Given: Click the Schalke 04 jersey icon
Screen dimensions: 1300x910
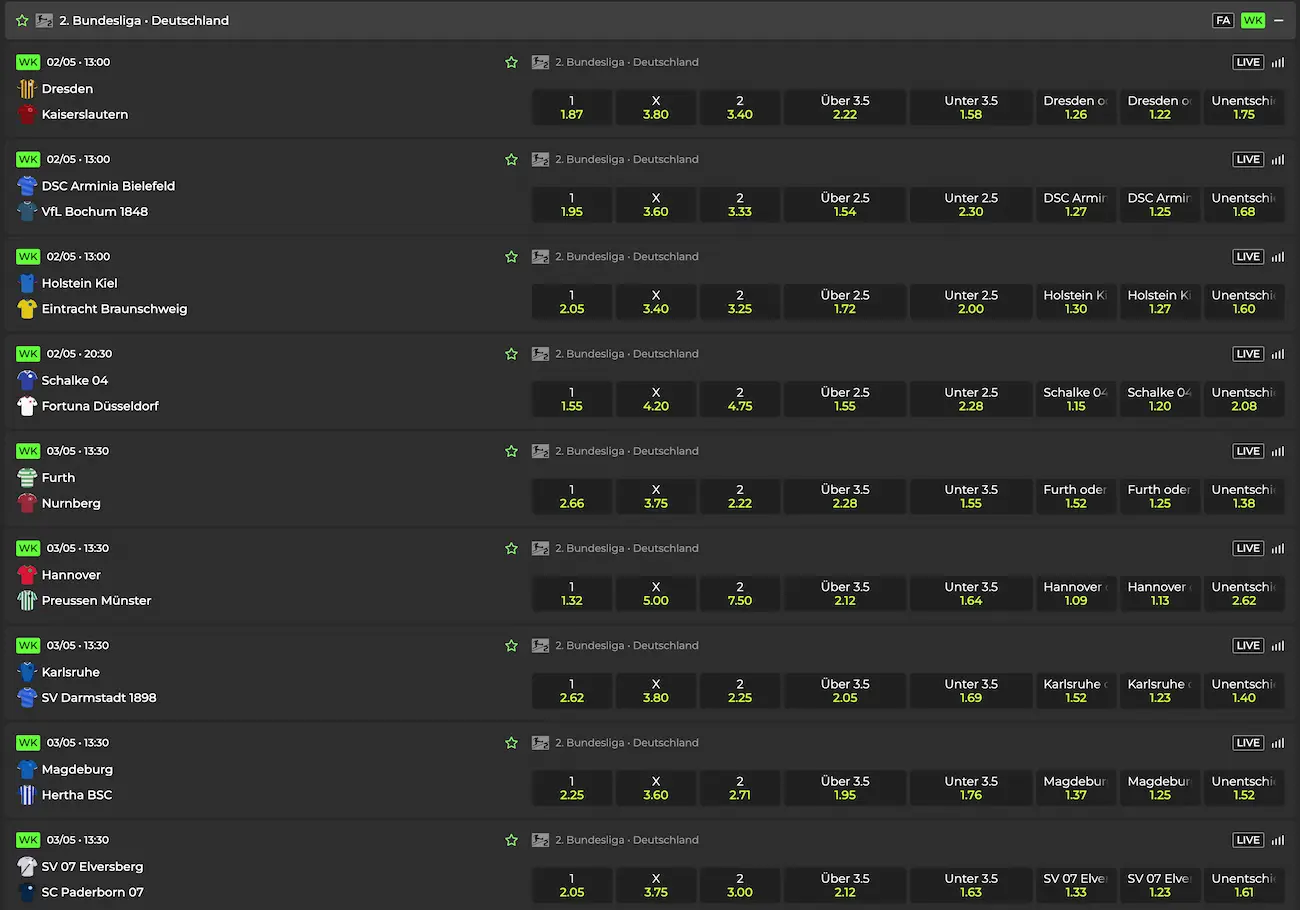Looking at the screenshot, I should [27, 380].
